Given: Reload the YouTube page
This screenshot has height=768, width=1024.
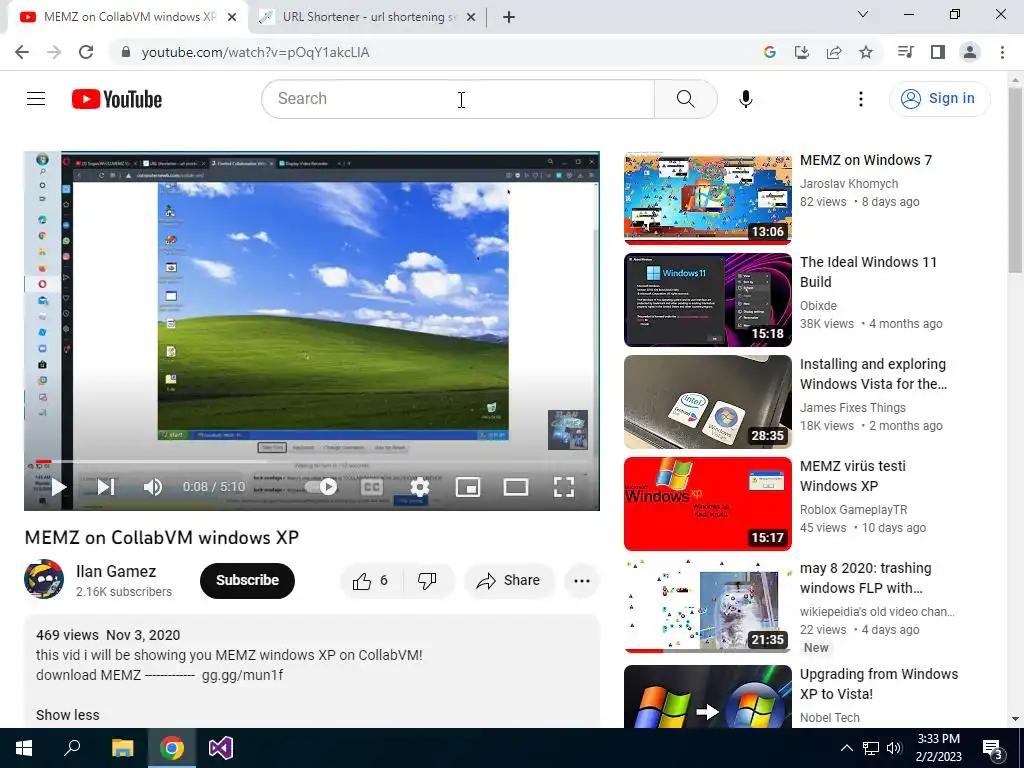Looking at the screenshot, I should (x=86, y=52).
